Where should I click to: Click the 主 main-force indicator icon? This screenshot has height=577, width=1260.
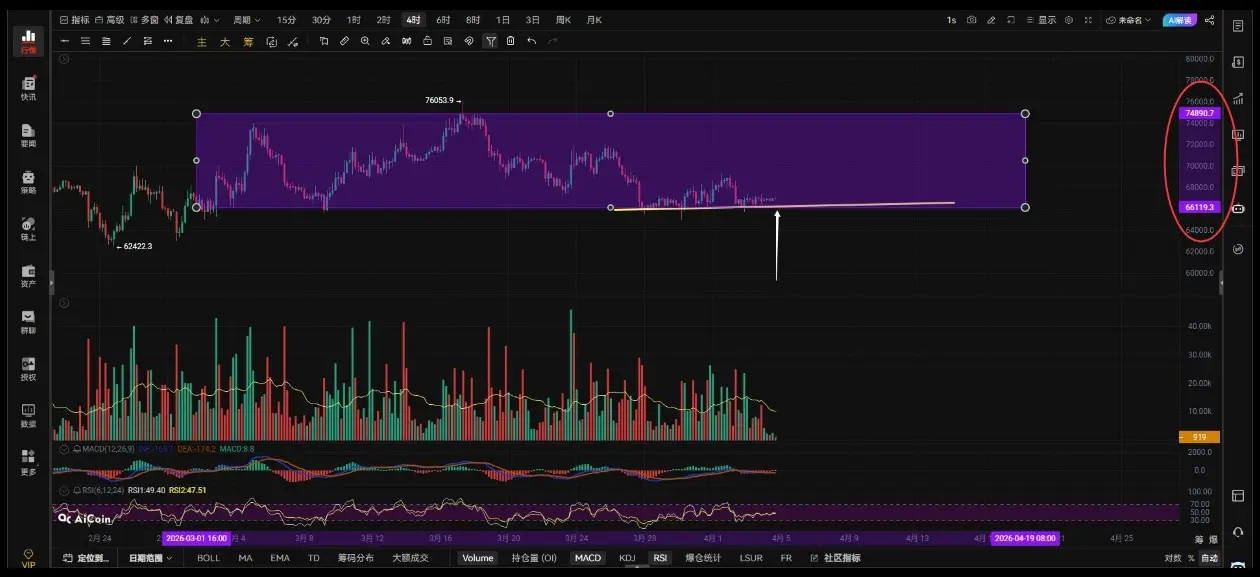point(202,41)
